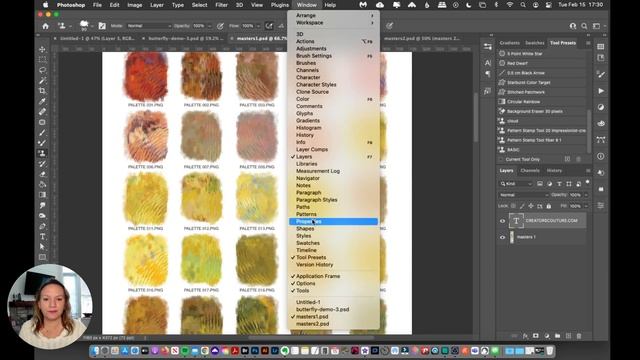Switch to the Swatches tab
The image size is (640, 360).
(x=535, y=43)
